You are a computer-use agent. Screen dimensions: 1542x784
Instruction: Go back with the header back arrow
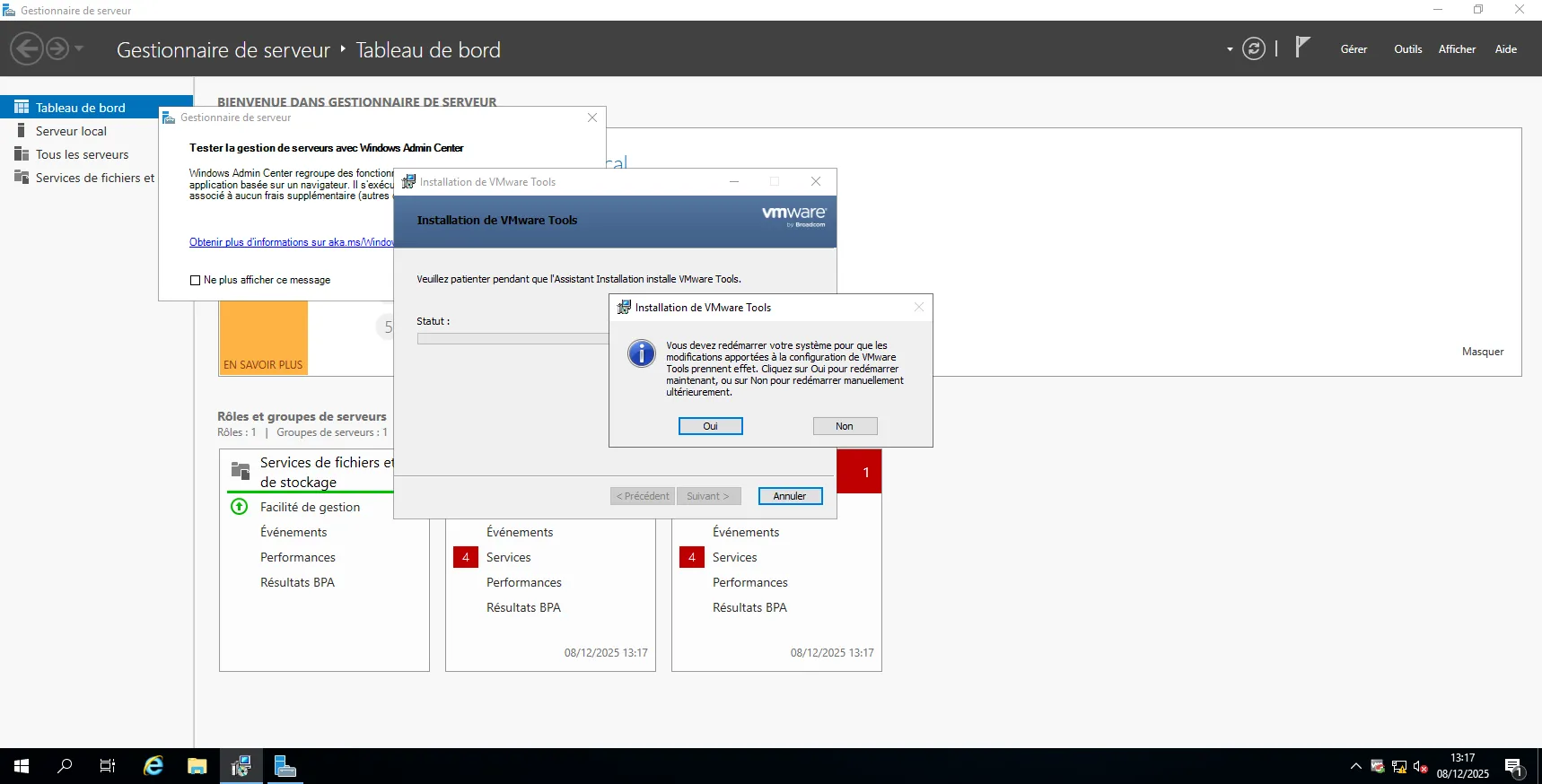(x=27, y=48)
